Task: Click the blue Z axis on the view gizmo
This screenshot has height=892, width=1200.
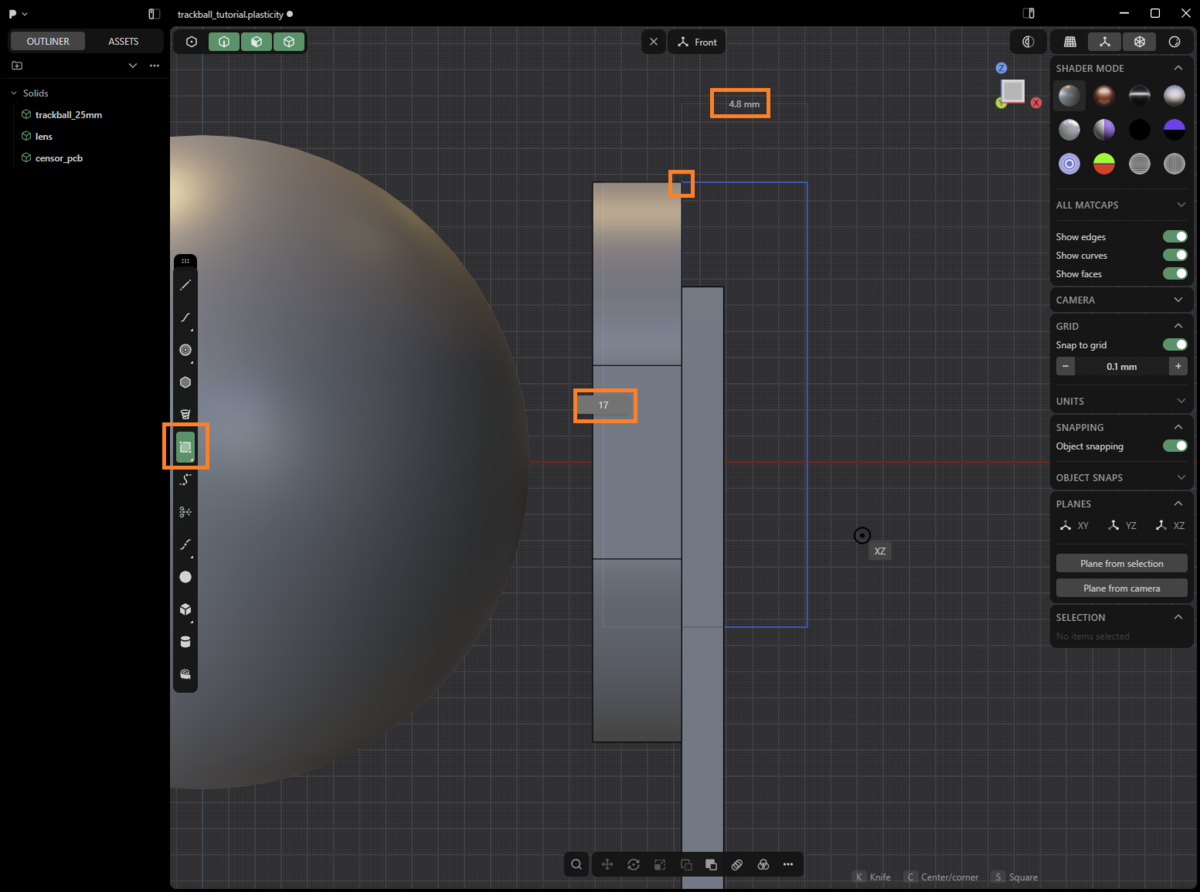Action: coord(1001,68)
